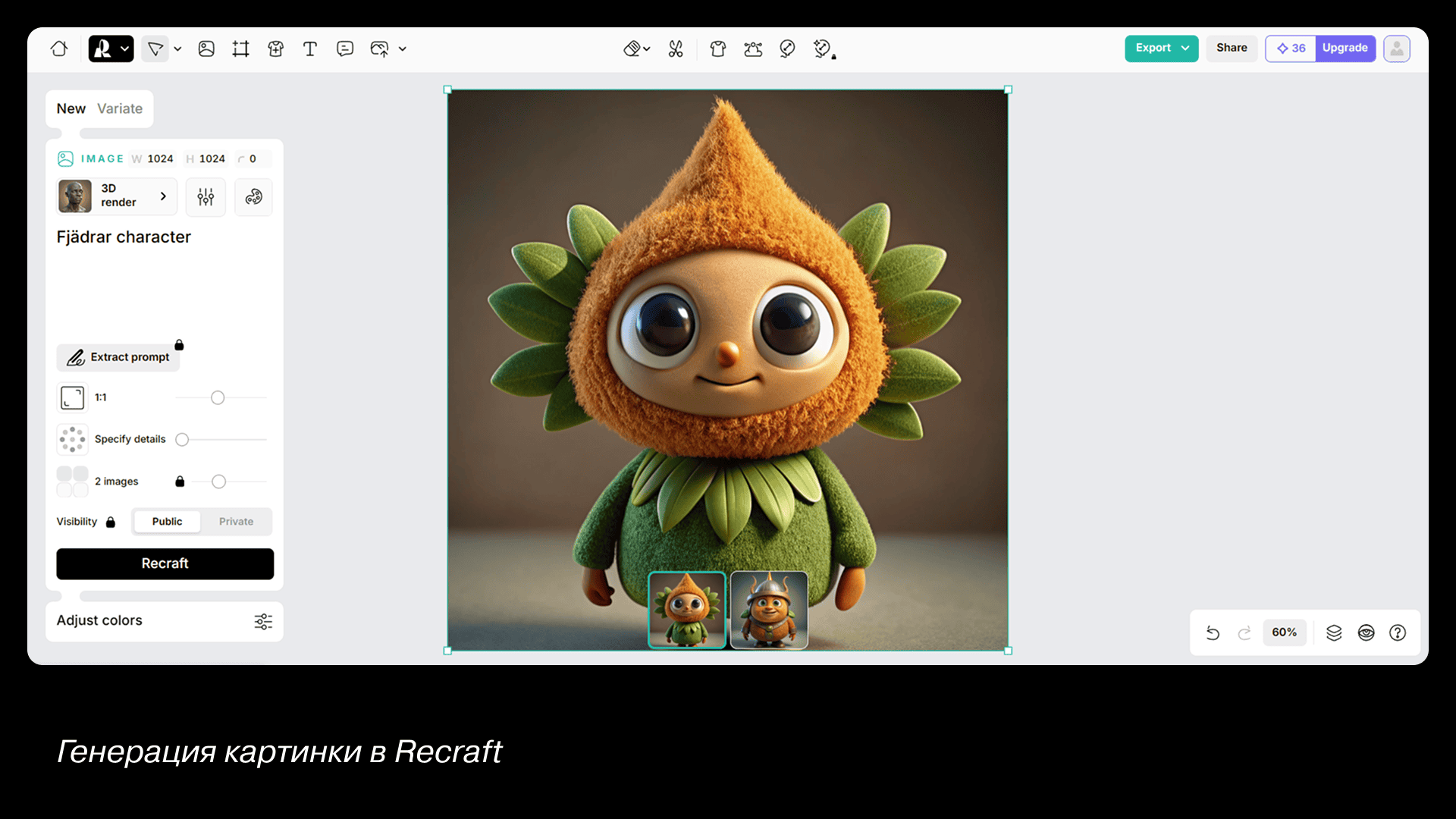Open the user profile avatar
This screenshot has width=1456, height=819.
1396,49
